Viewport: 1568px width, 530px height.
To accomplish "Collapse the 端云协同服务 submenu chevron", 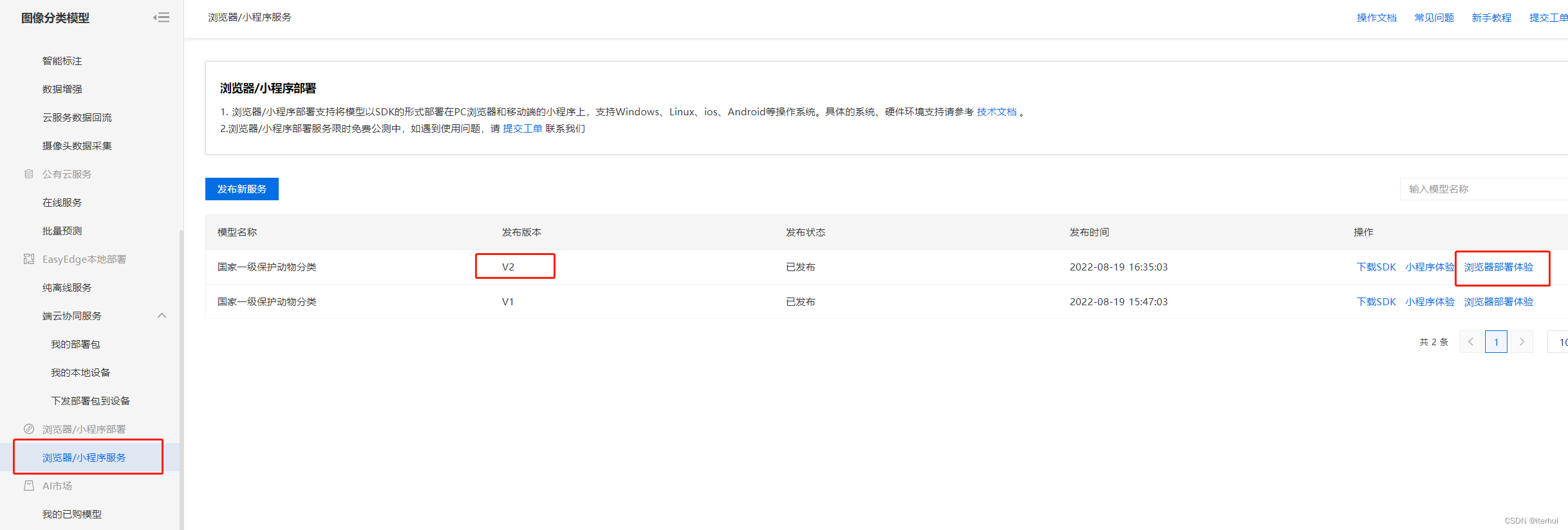I will click(162, 316).
